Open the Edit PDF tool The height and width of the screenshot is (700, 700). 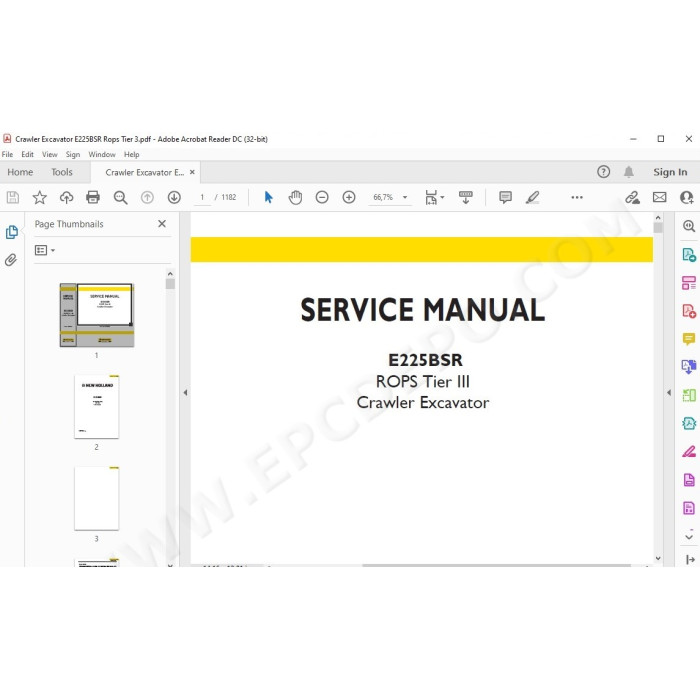(689, 283)
